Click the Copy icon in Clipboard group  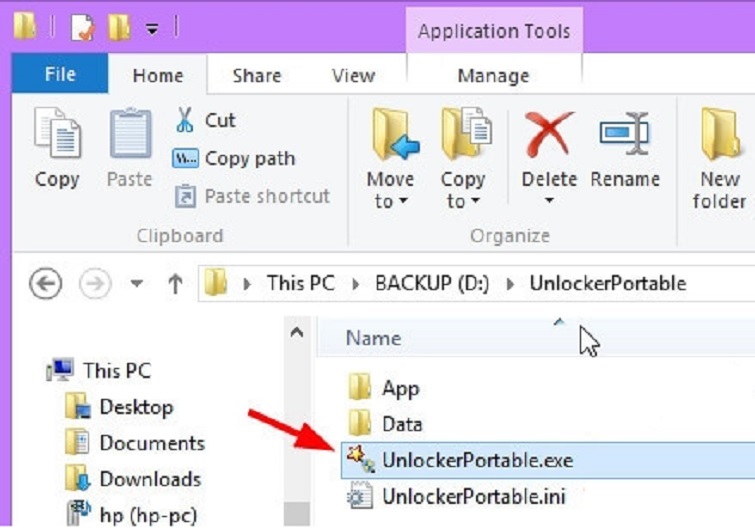click(56, 135)
